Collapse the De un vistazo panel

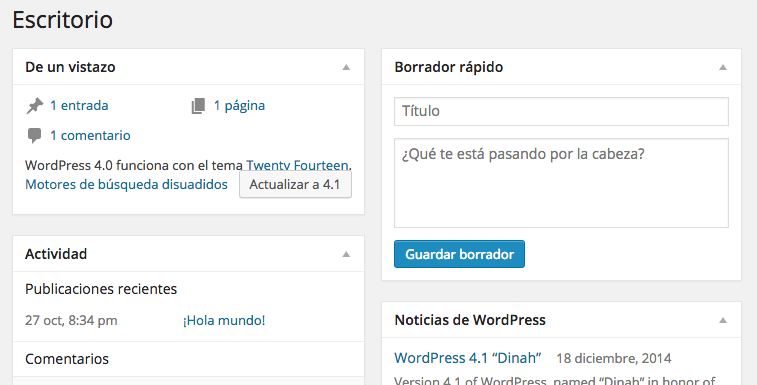coord(346,67)
